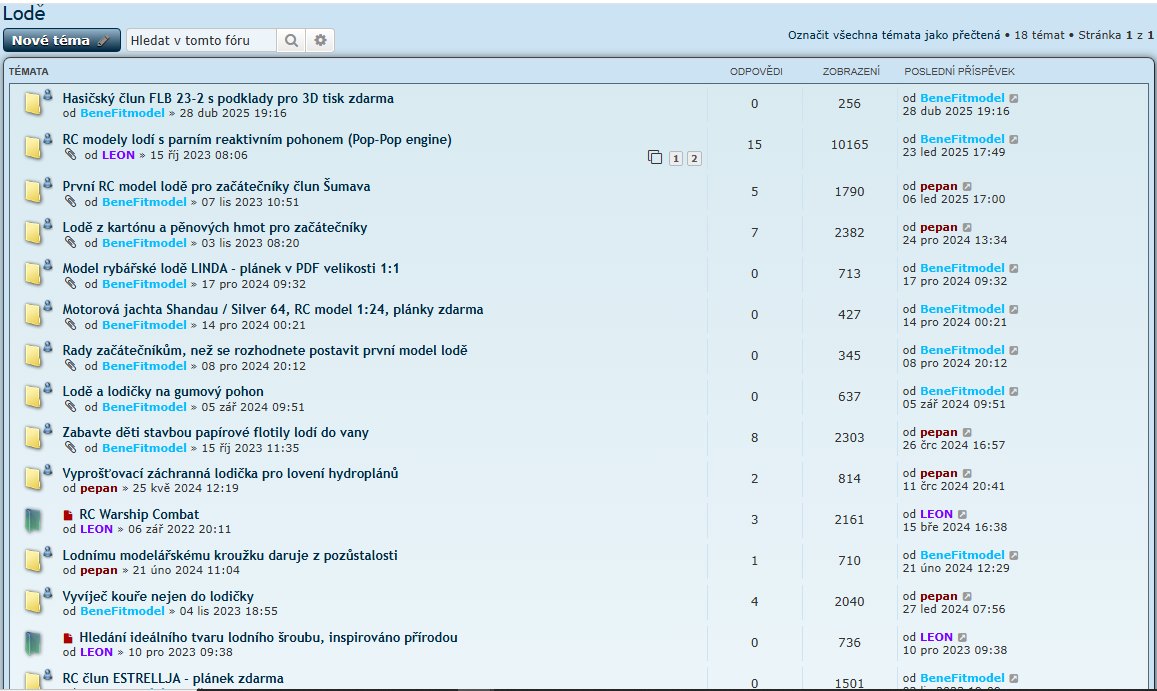Click attachment paperclip in Model rybářské lodě row
Viewport: 1157px width, 691px height.
pyautogui.click(x=70, y=283)
